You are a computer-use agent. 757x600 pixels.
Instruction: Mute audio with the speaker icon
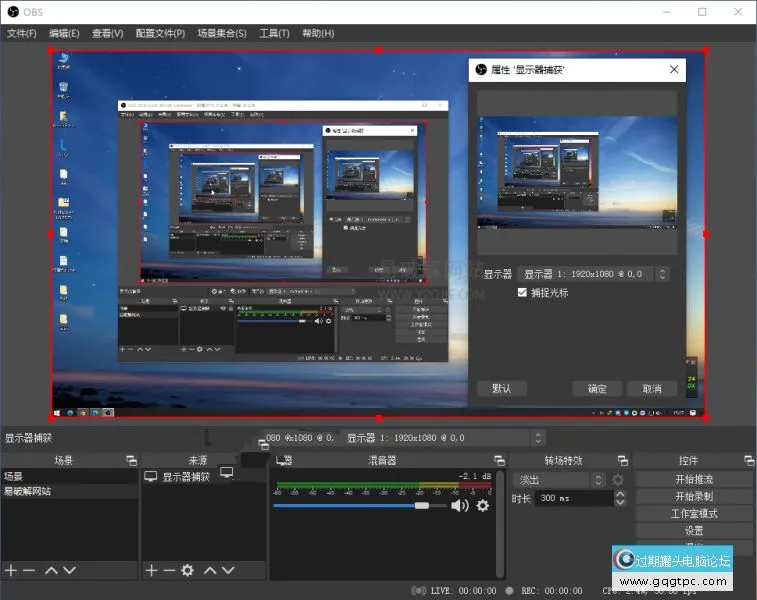point(460,505)
